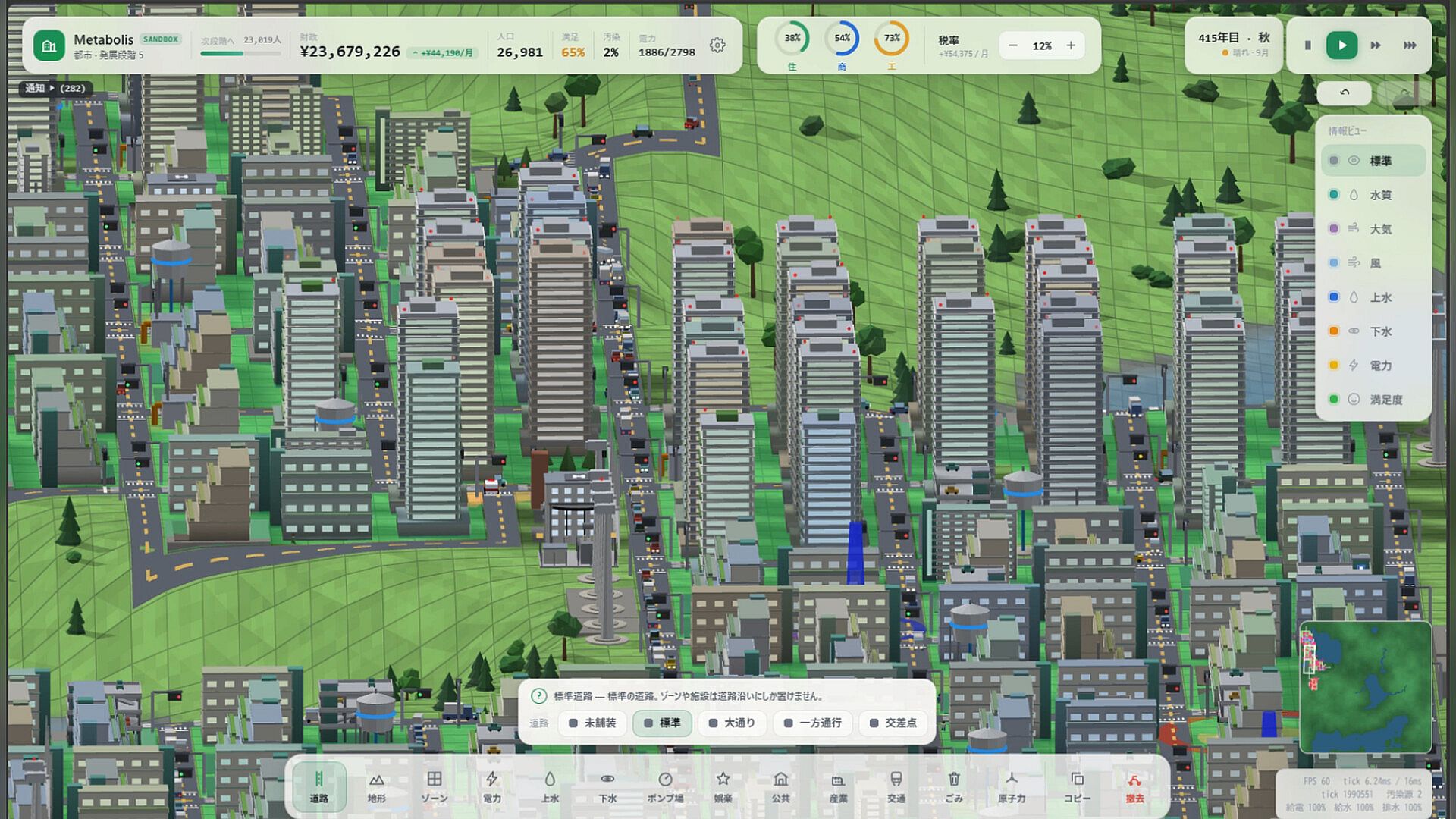Select the 大通り avenue road type

tap(732, 723)
